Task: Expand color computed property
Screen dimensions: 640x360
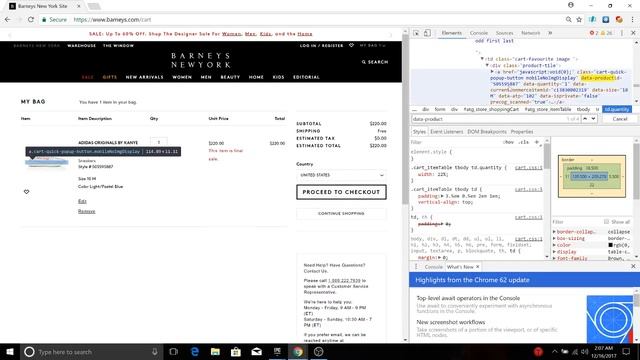Action: click(554, 245)
